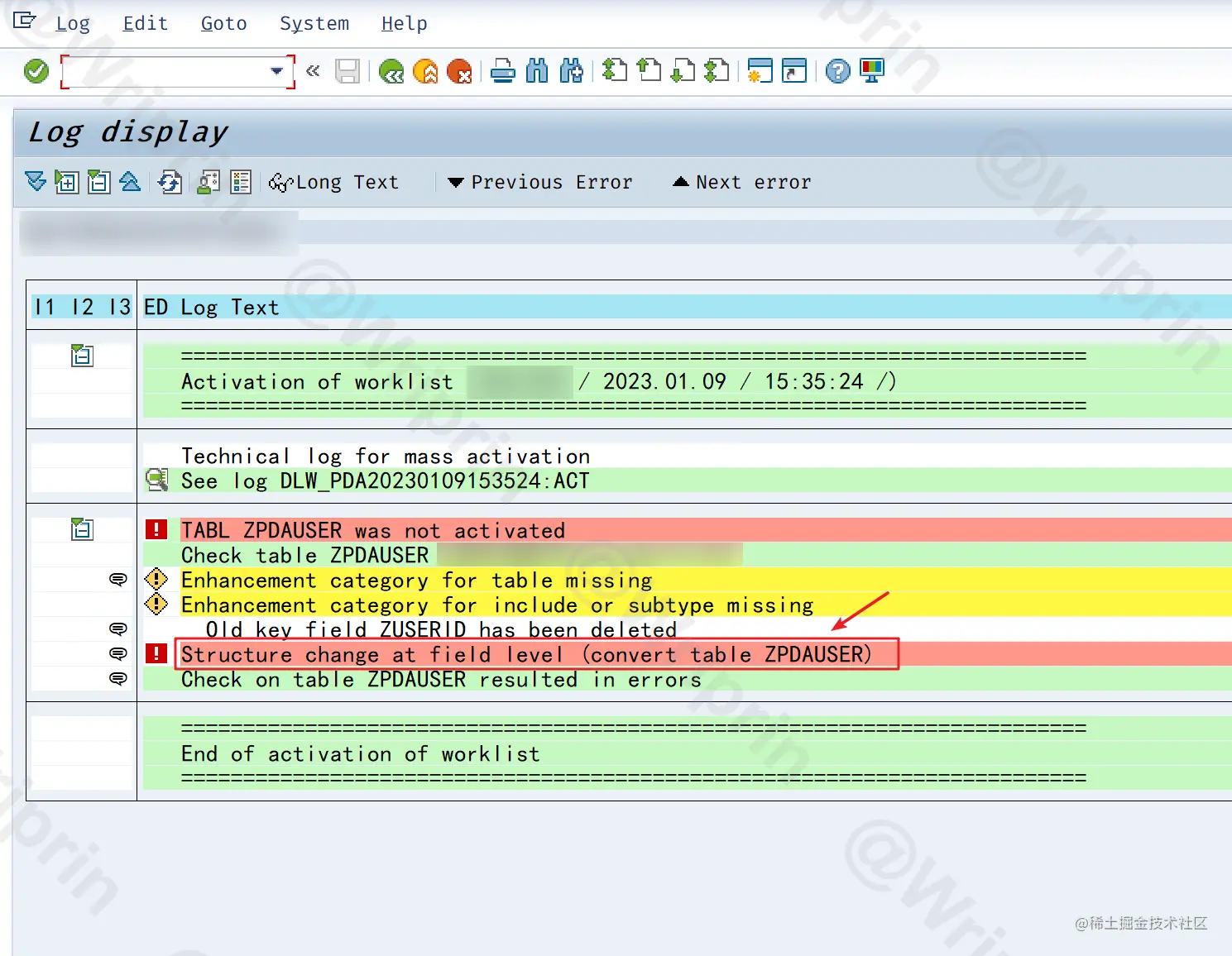Screen dimensions: 1232x956
Task: Go to Next Page icon
Action: point(683,71)
